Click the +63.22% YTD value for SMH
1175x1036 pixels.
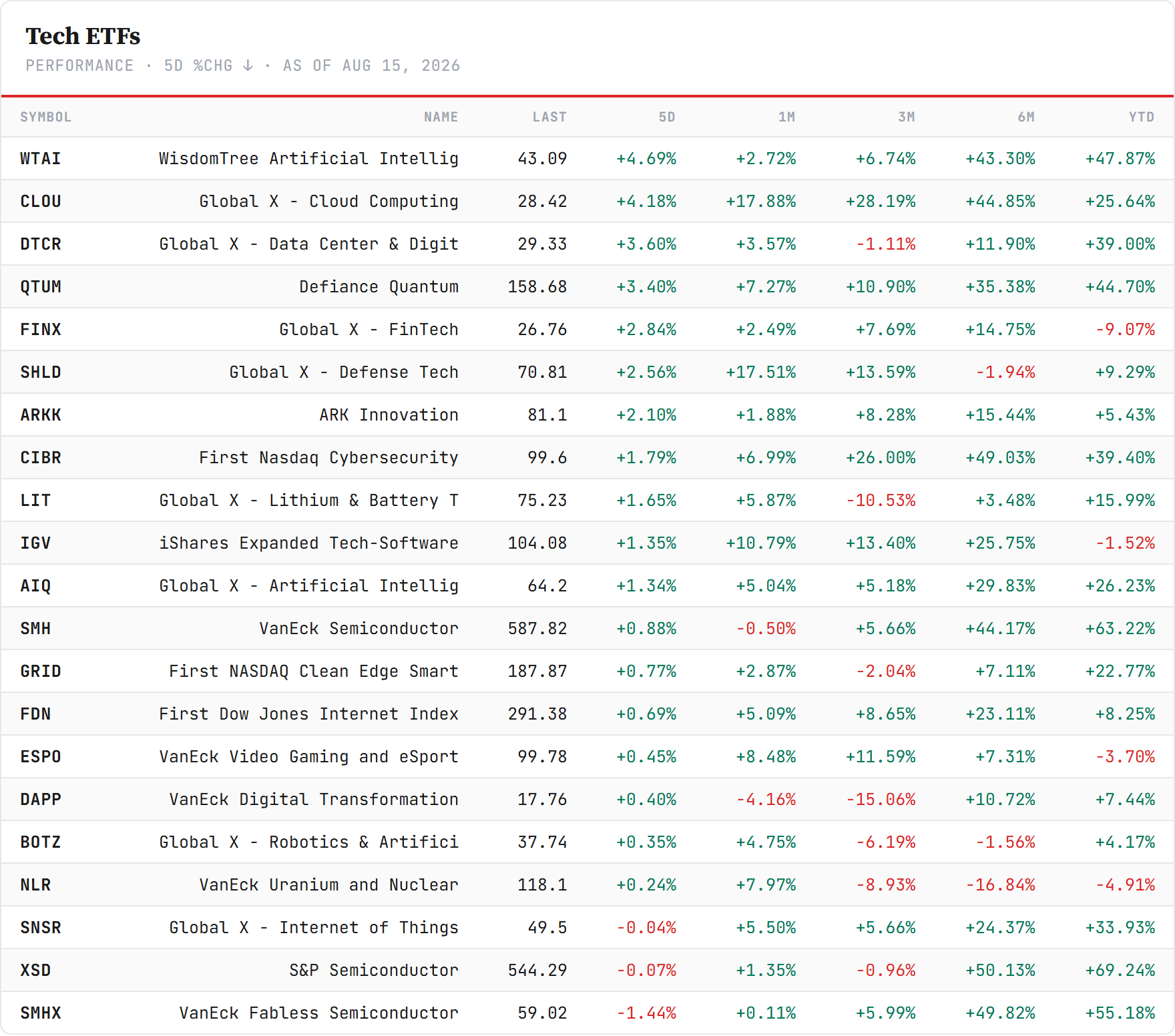(x=1120, y=629)
